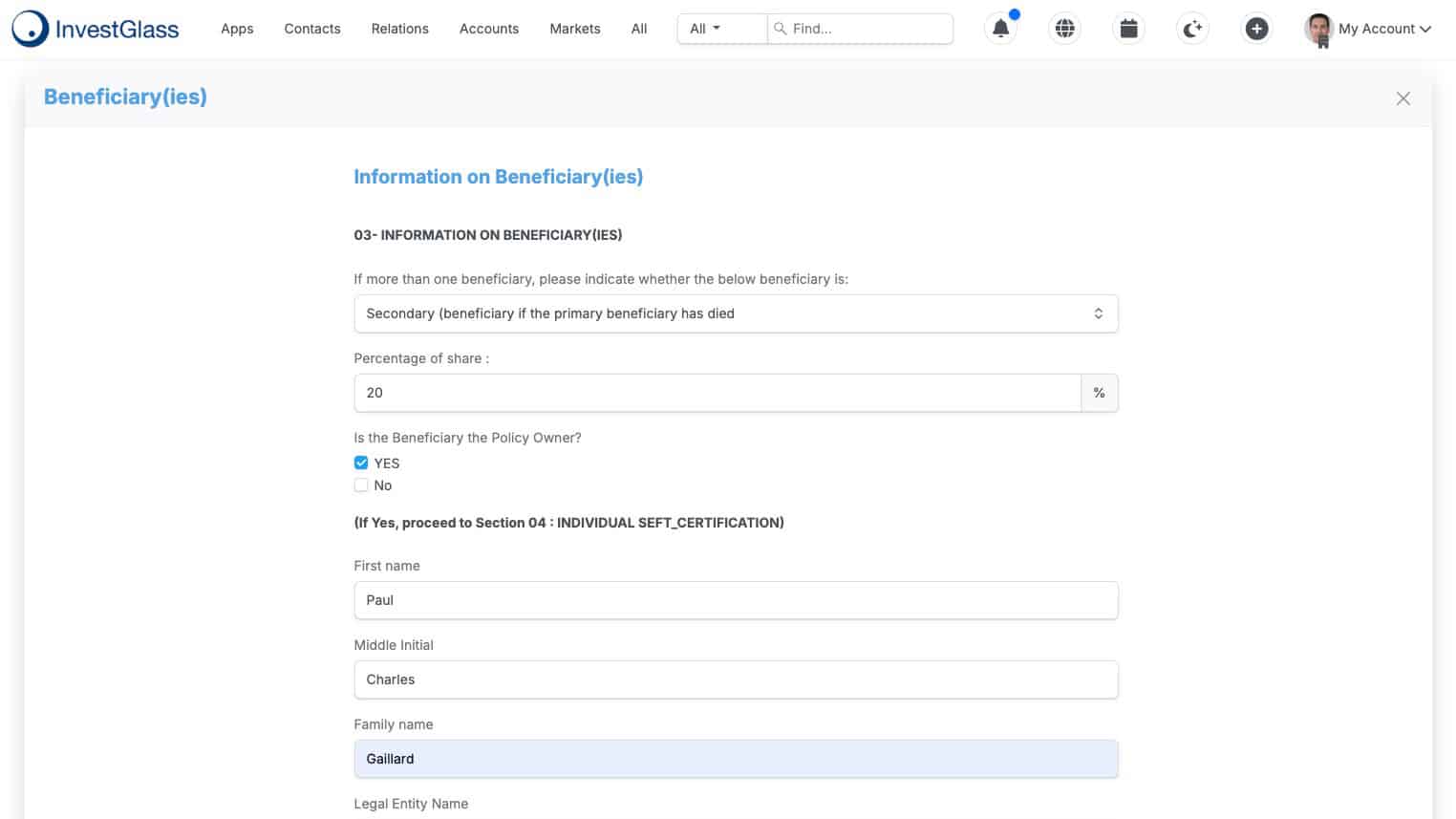
Task: Open the Relations menu
Action: click(399, 29)
